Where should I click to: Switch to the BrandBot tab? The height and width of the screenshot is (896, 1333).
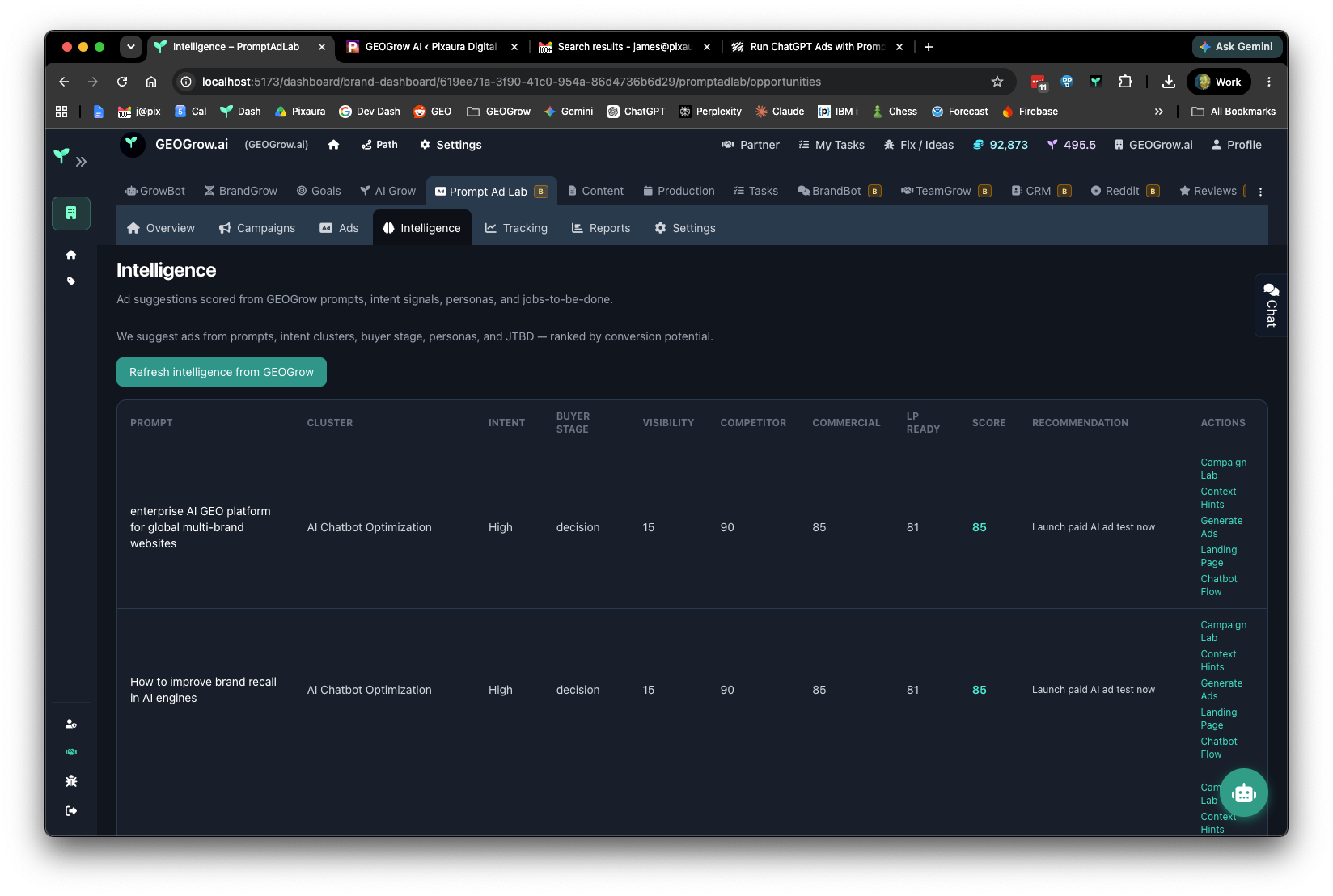pos(839,191)
